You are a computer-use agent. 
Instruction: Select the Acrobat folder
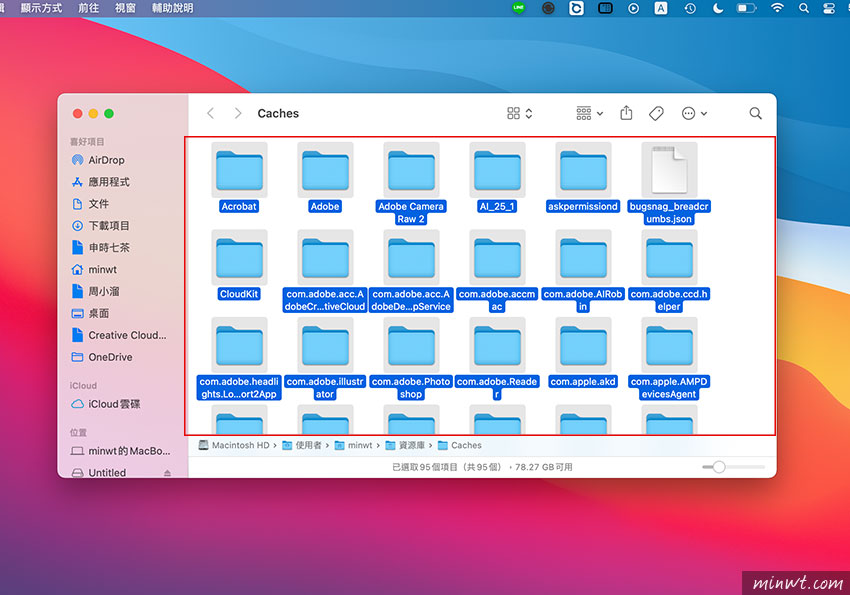click(x=239, y=177)
